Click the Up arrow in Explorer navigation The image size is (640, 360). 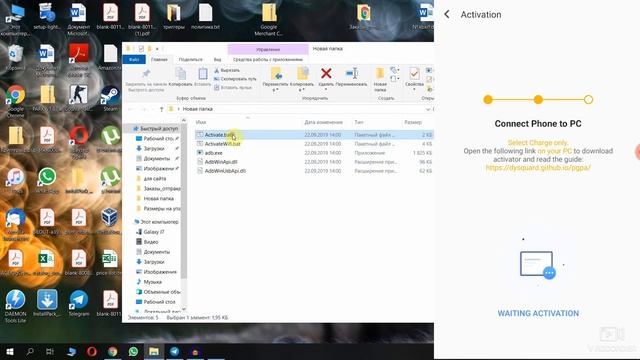[162, 109]
